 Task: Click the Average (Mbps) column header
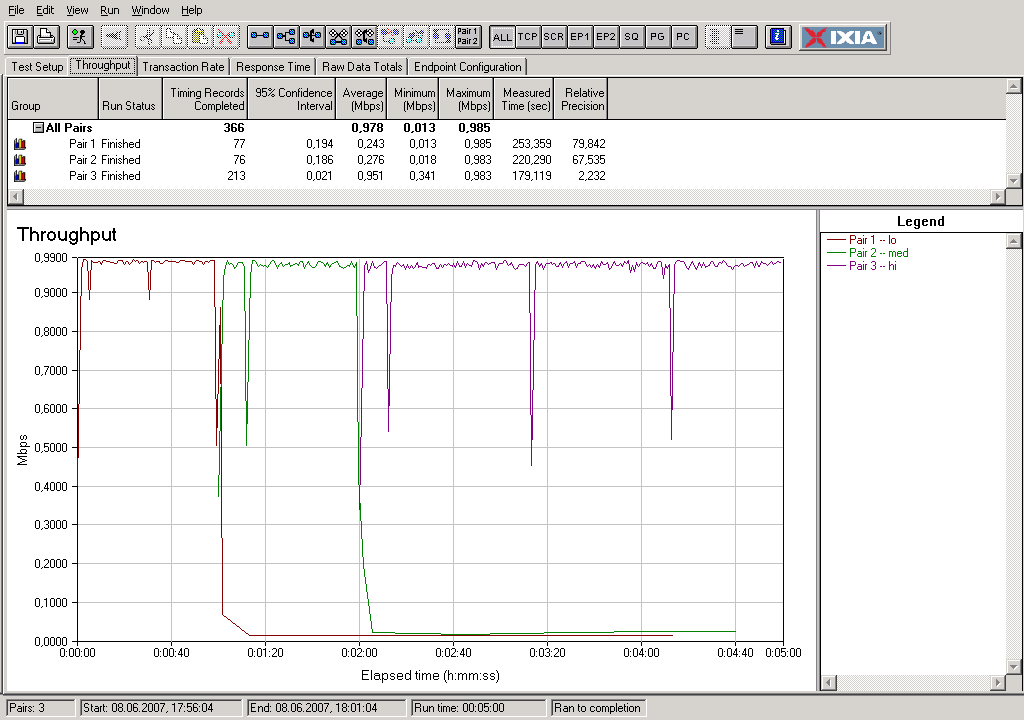[x=362, y=99]
